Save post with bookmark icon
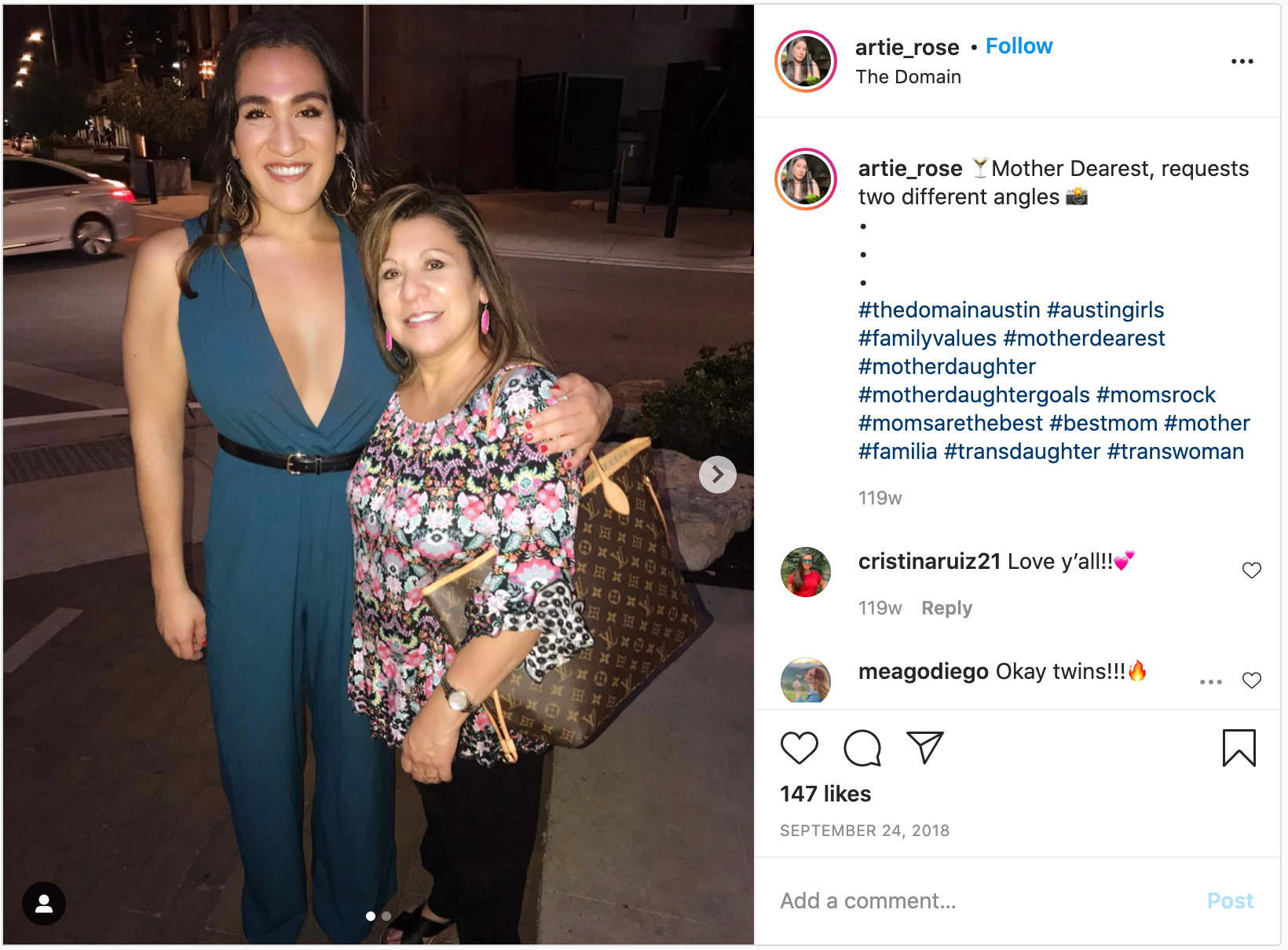This screenshot has height=950, width=1288. click(x=1239, y=747)
